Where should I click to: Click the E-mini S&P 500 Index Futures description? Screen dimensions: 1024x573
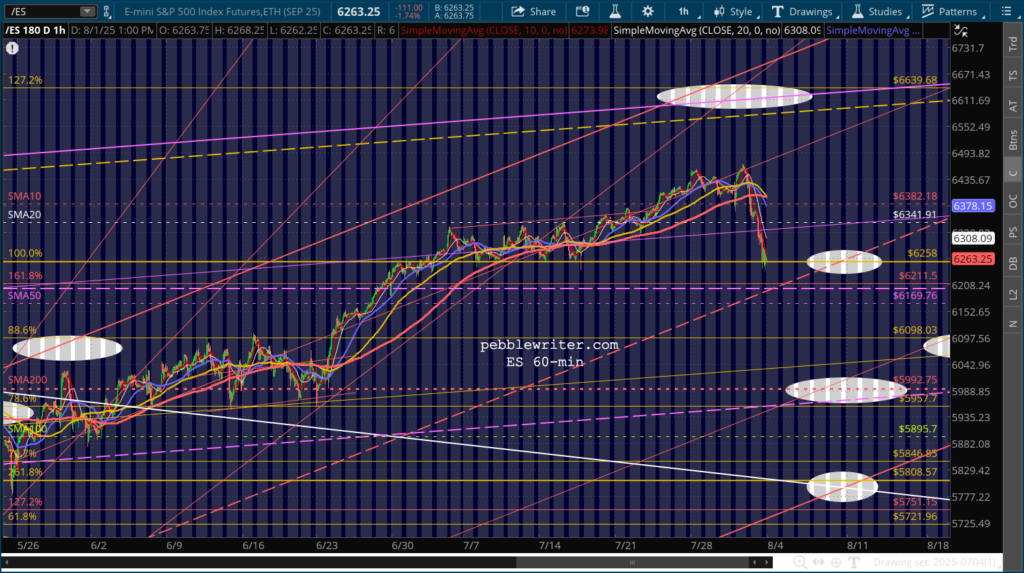(x=222, y=12)
